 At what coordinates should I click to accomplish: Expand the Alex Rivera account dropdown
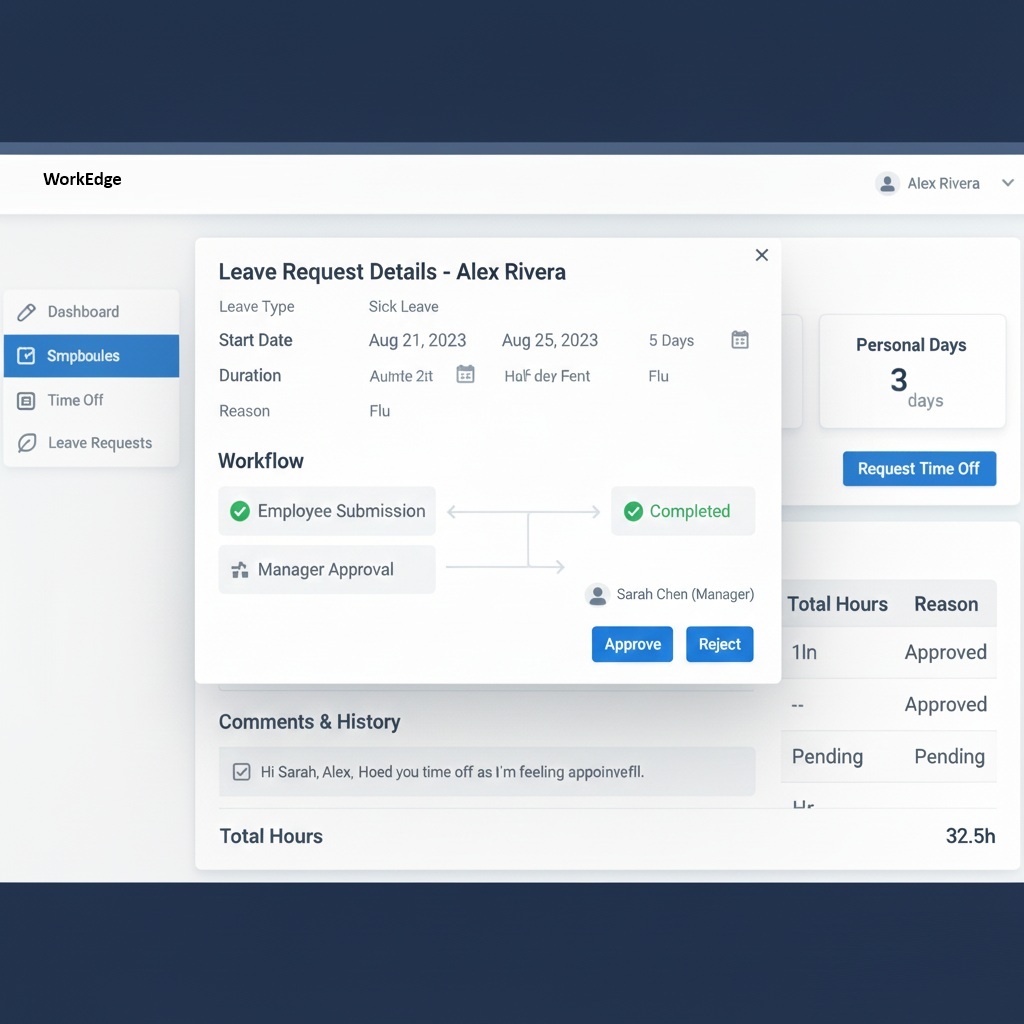point(1007,183)
